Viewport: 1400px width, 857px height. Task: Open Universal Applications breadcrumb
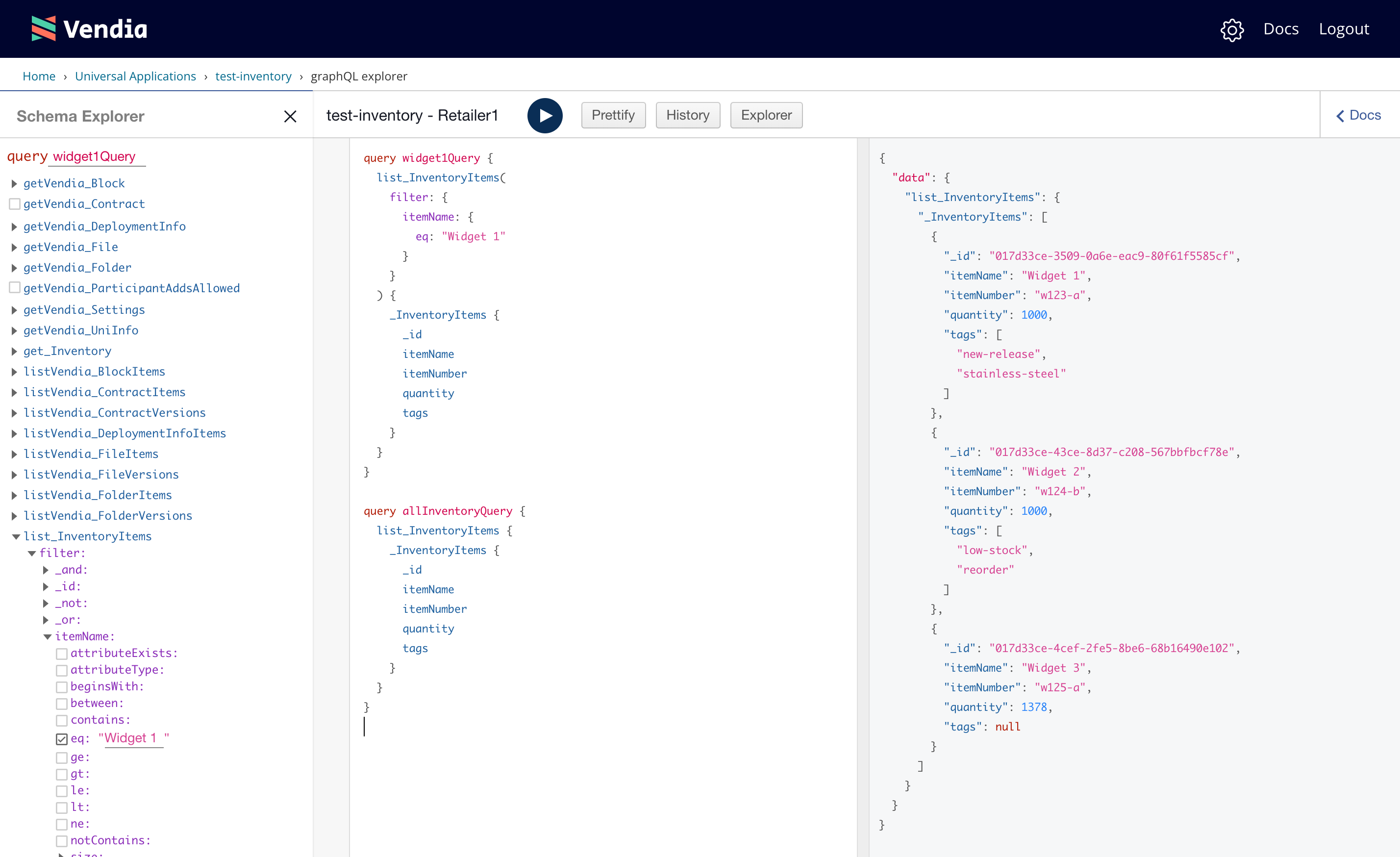135,76
